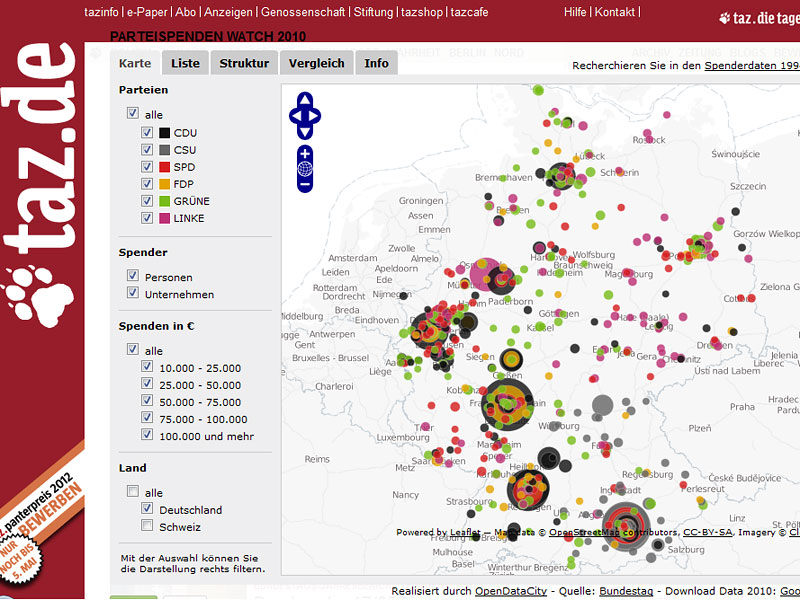The height and width of the screenshot is (600, 800).
Task: Zoom out of the map with minus
Action: tap(305, 184)
